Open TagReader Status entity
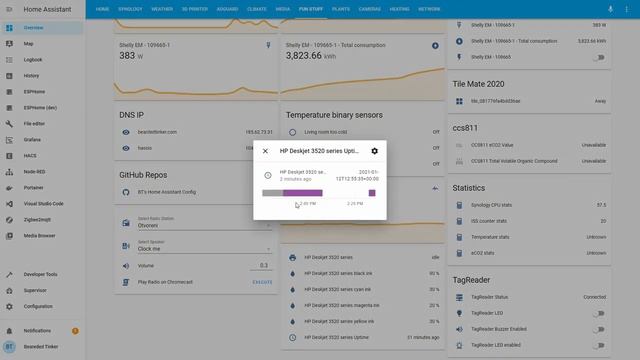640x360 pixels. tap(529, 297)
